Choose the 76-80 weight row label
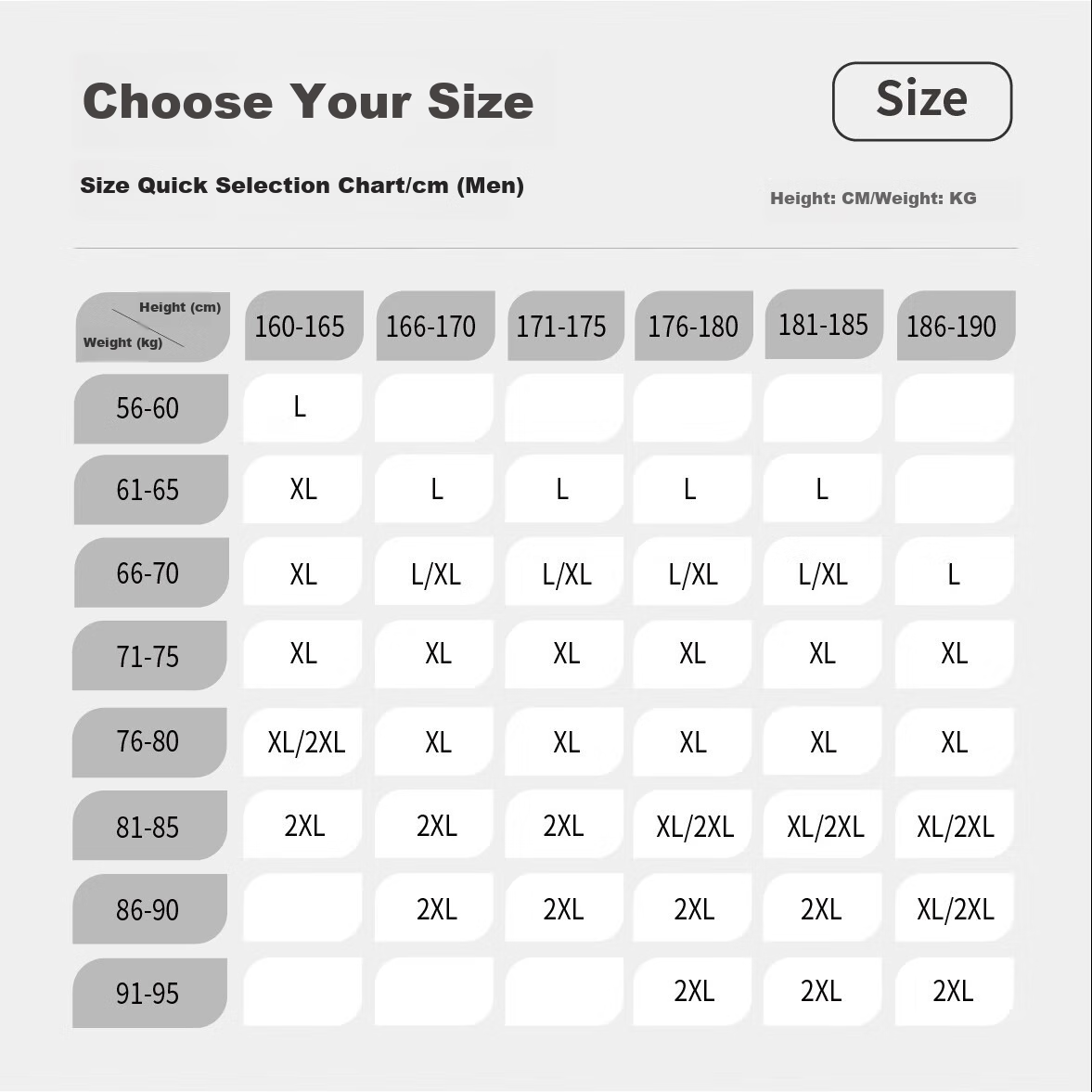Image resolution: width=1092 pixels, height=1092 pixels. (149, 742)
